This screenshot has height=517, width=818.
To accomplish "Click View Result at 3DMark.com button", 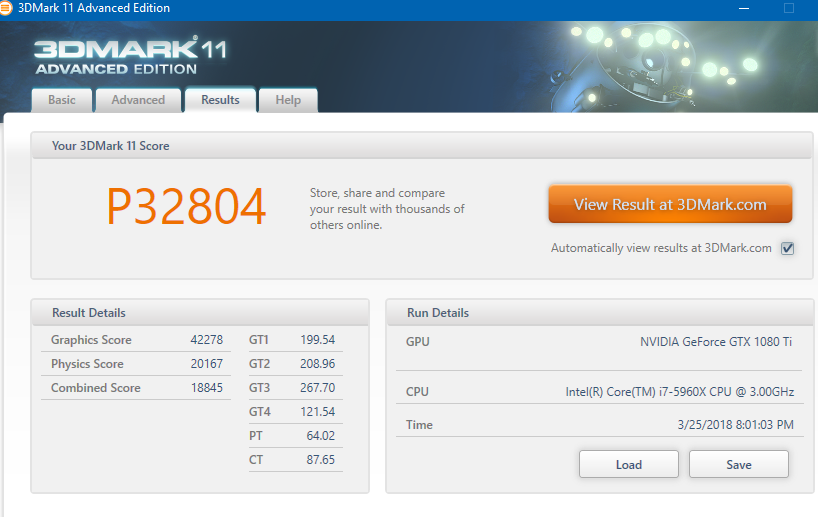I will (670, 204).
